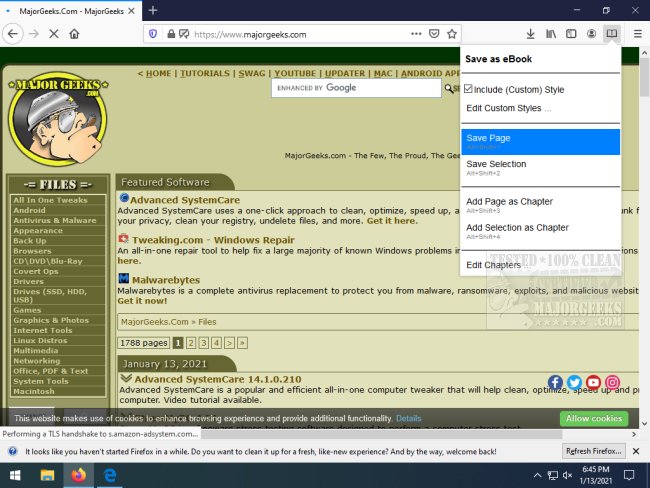Screen dimensions: 650x488
Task: Click the address bar URL
Action: tap(250, 34)
